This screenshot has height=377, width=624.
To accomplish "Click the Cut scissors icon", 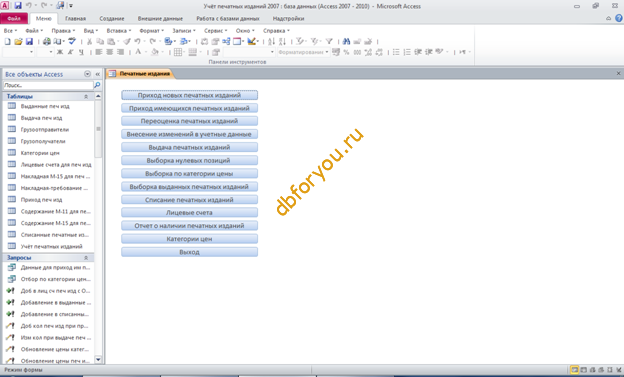I will pos(89,41).
